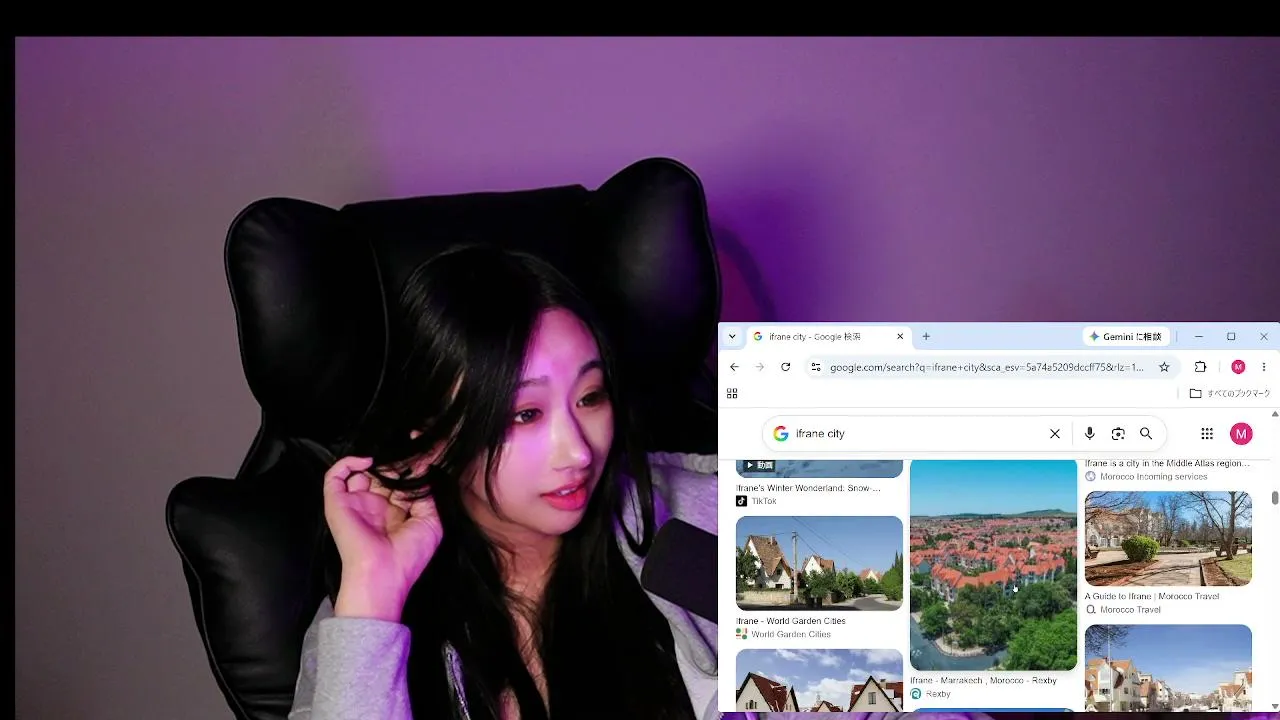This screenshot has height=720, width=1280.
Task: Click the 'Morocco Travel' source label
Action: click(x=1130, y=610)
